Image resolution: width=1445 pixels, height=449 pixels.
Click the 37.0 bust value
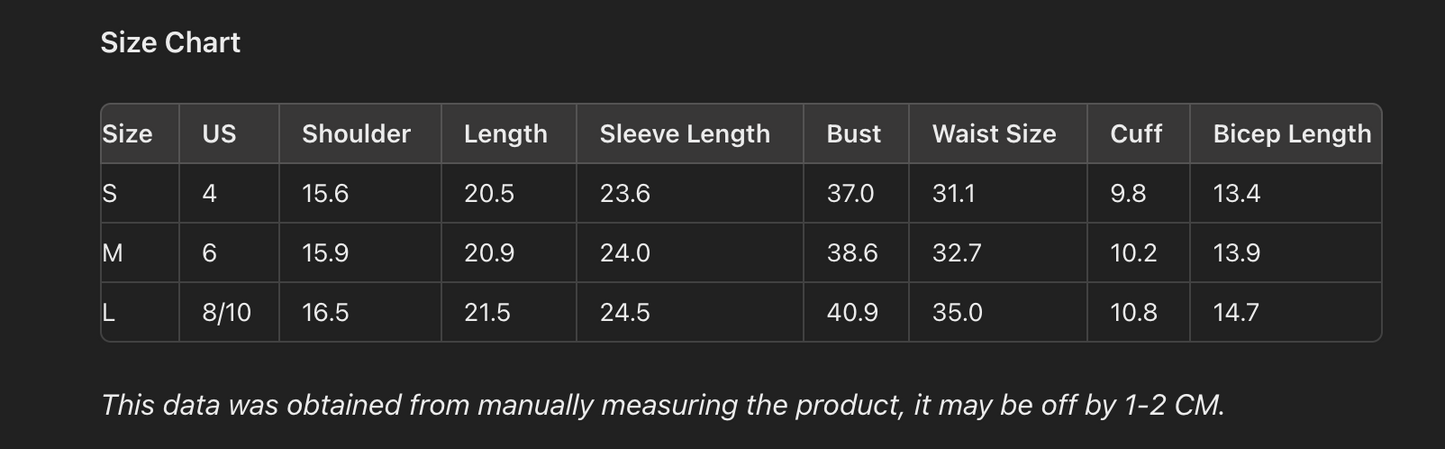pyautogui.click(x=849, y=193)
